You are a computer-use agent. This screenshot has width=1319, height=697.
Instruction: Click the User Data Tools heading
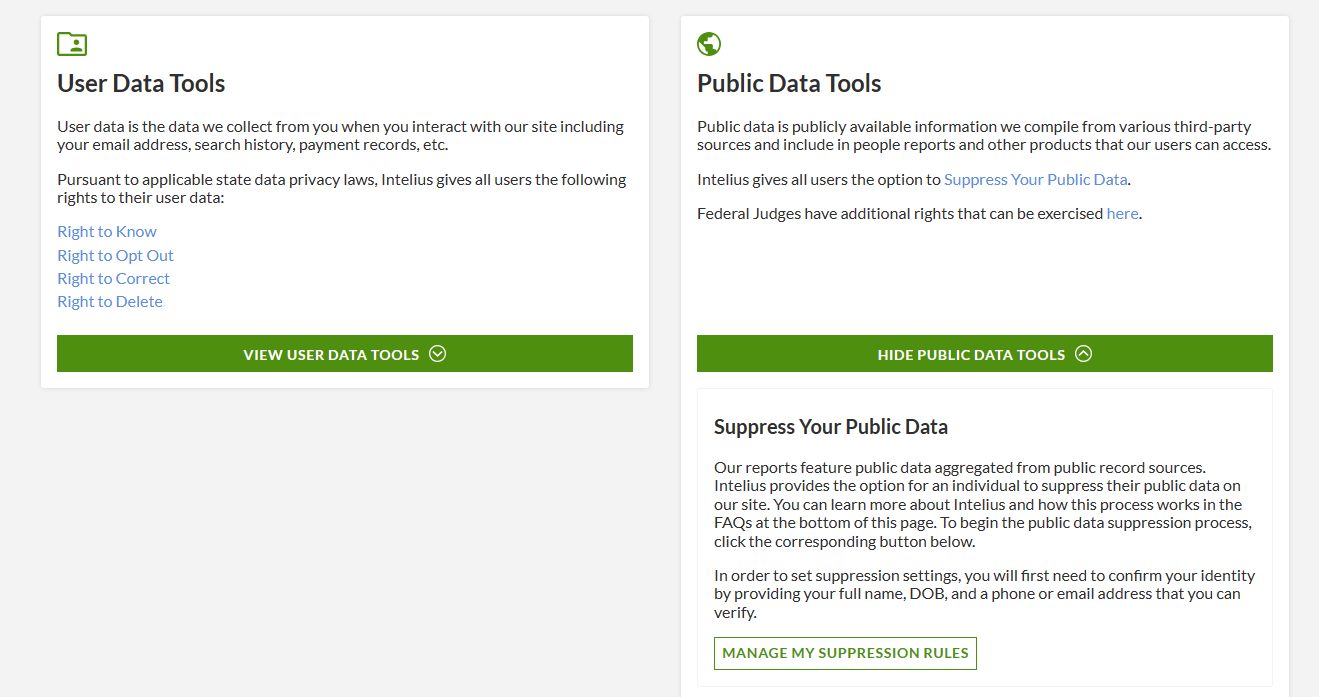(141, 84)
